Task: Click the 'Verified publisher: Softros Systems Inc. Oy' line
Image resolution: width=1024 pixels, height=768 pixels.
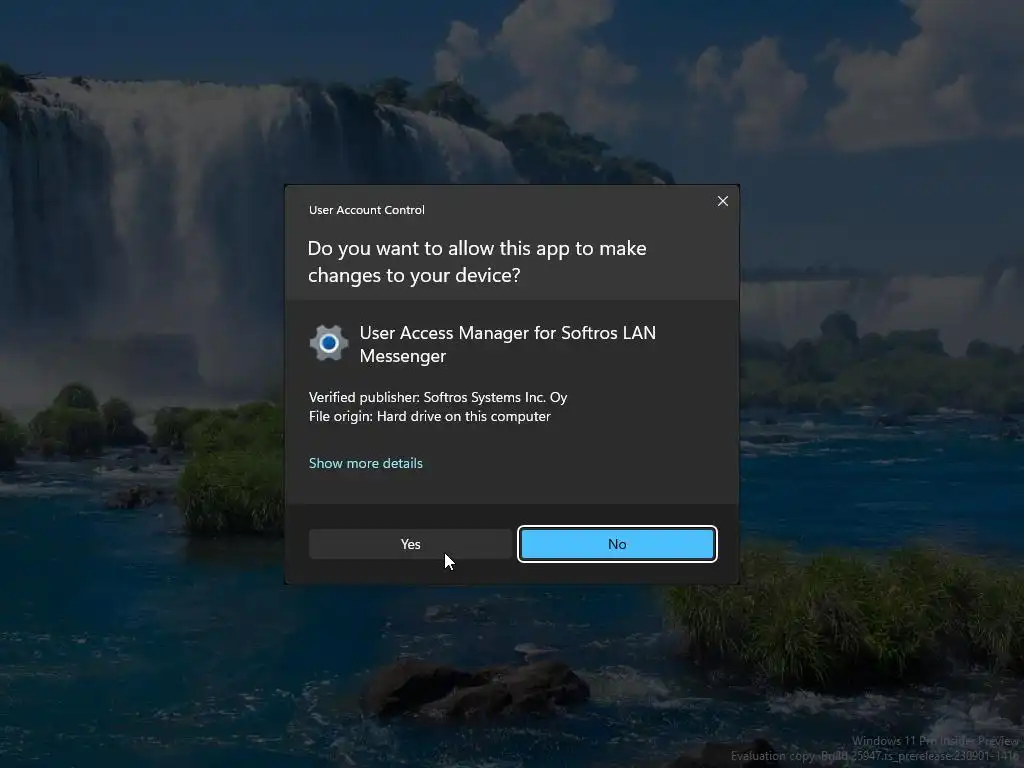Action: tap(438, 397)
